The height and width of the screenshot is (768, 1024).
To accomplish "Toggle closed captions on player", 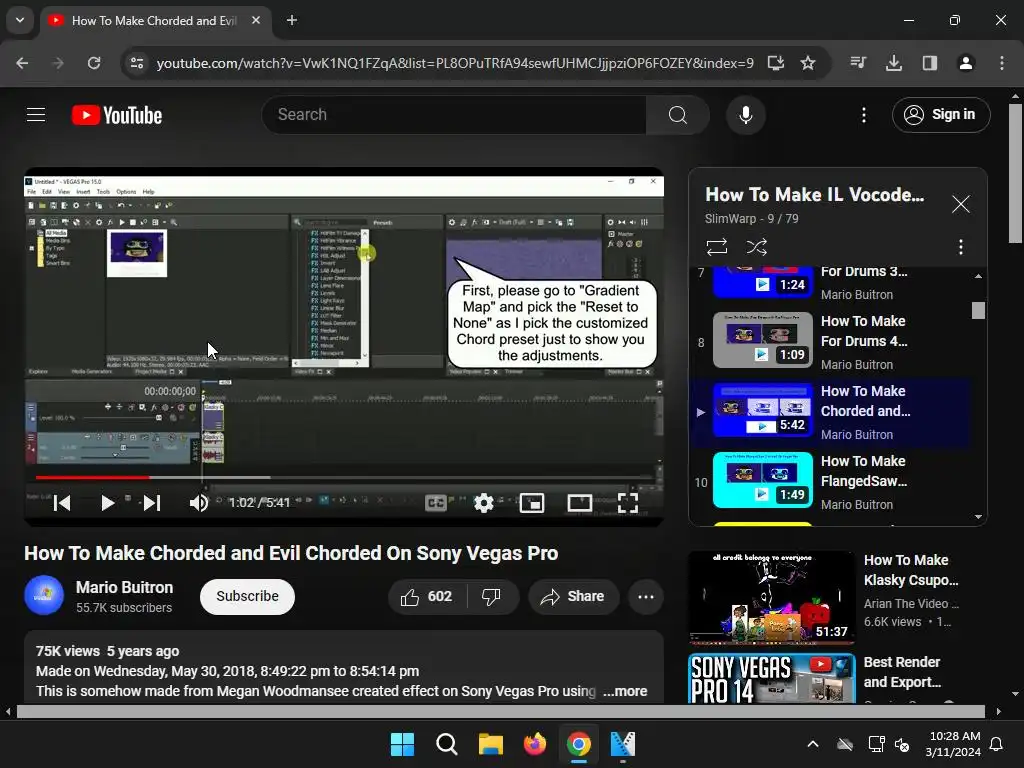I will tap(436, 503).
